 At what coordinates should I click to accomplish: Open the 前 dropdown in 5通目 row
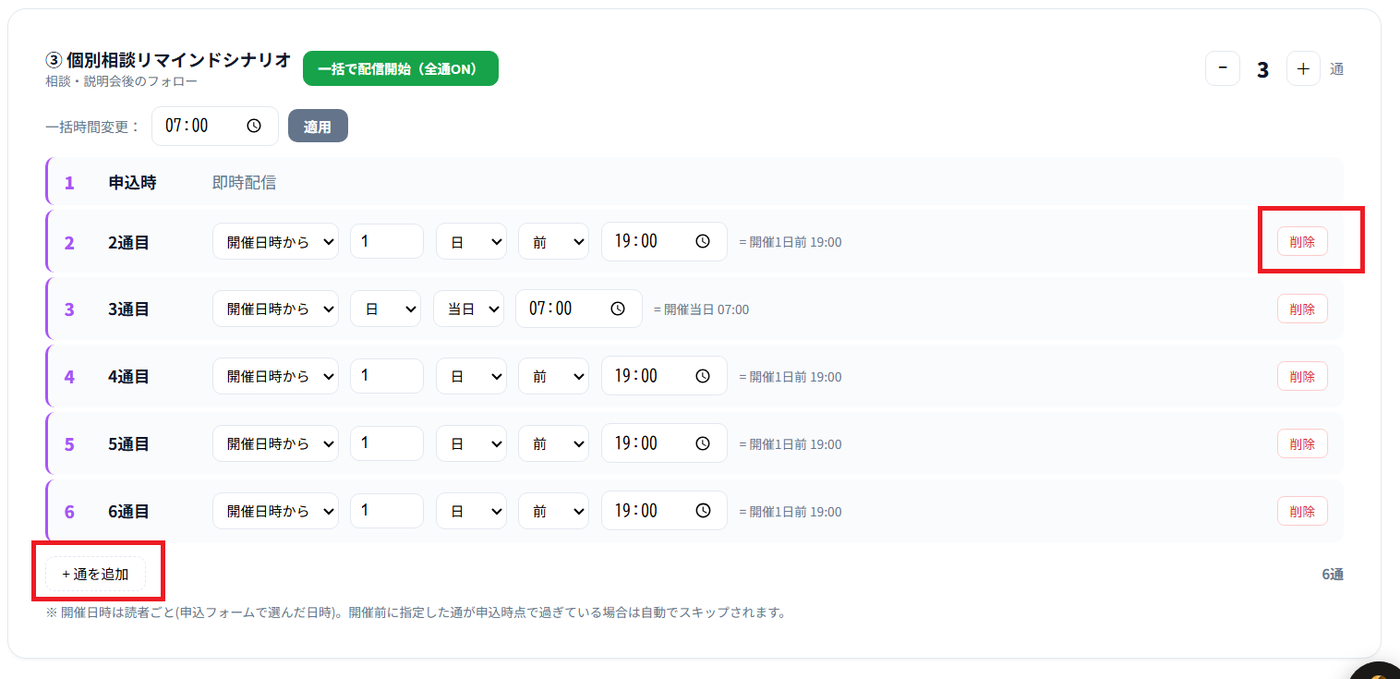pos(553,443)
